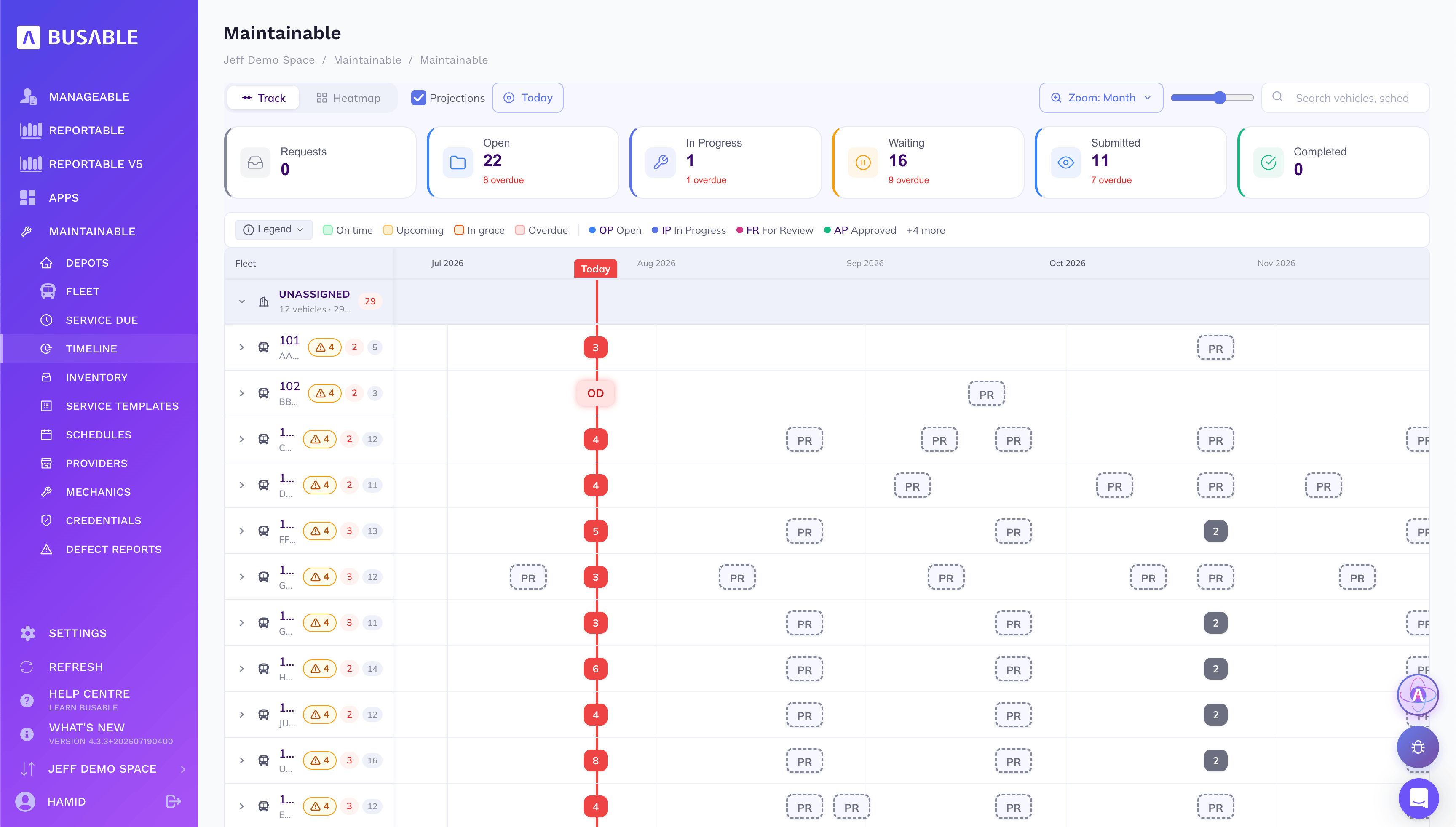Click the Search vehicles input field

pos(1345,98)
